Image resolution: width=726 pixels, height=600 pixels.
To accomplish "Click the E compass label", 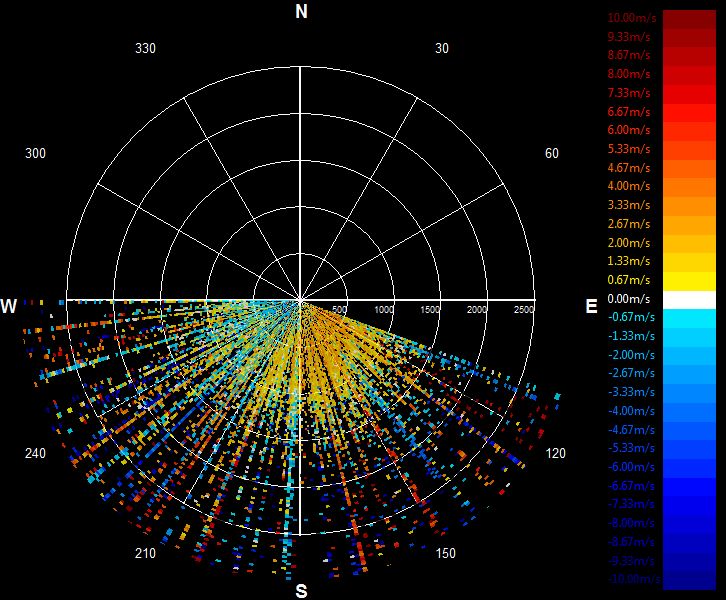I will click(x=591, y=306).
